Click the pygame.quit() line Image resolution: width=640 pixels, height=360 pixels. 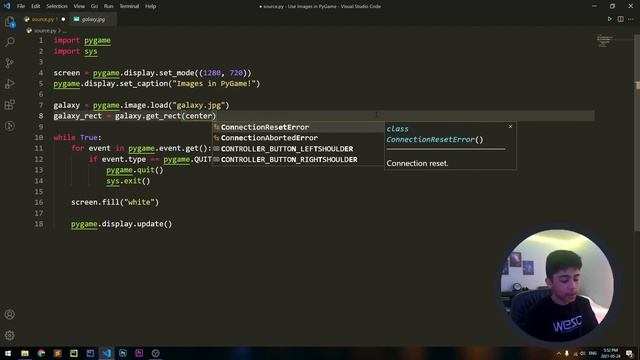point(135,170)
